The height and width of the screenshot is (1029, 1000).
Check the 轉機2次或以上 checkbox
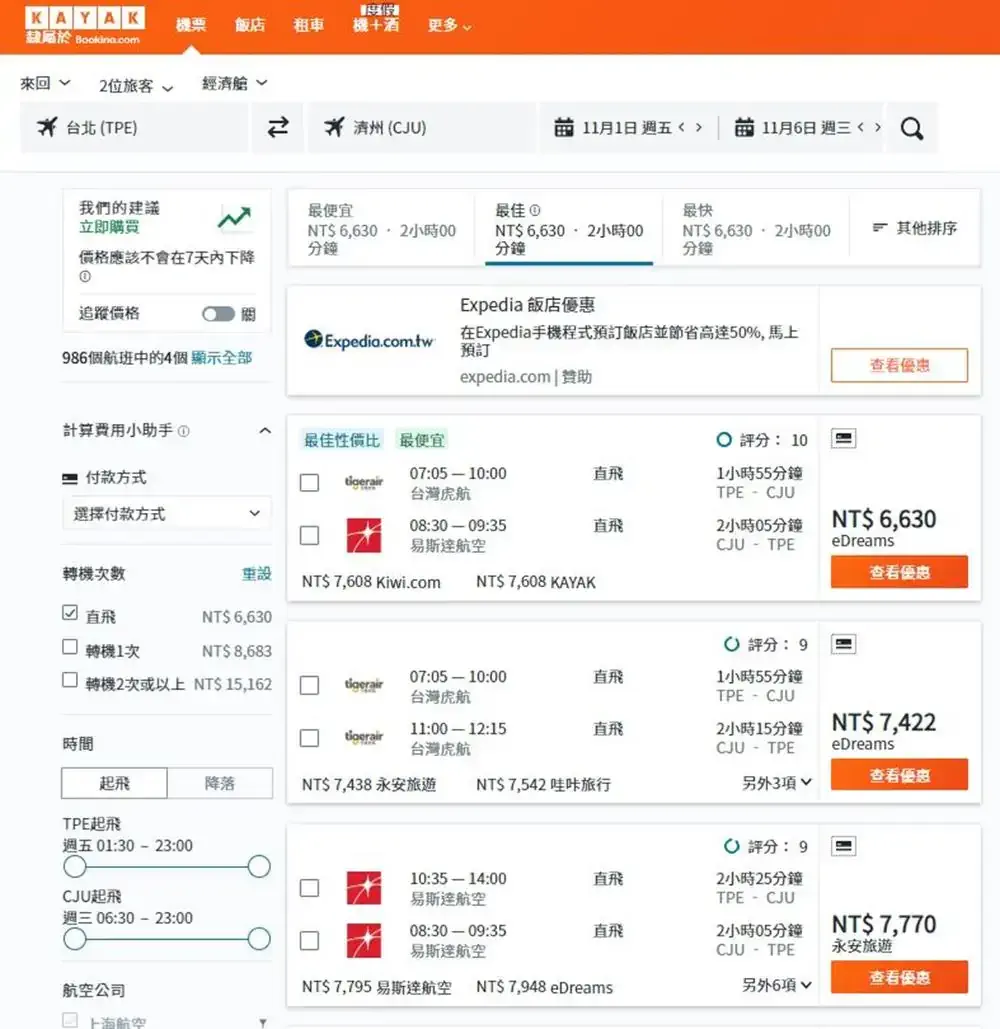[x=70, y=680]
